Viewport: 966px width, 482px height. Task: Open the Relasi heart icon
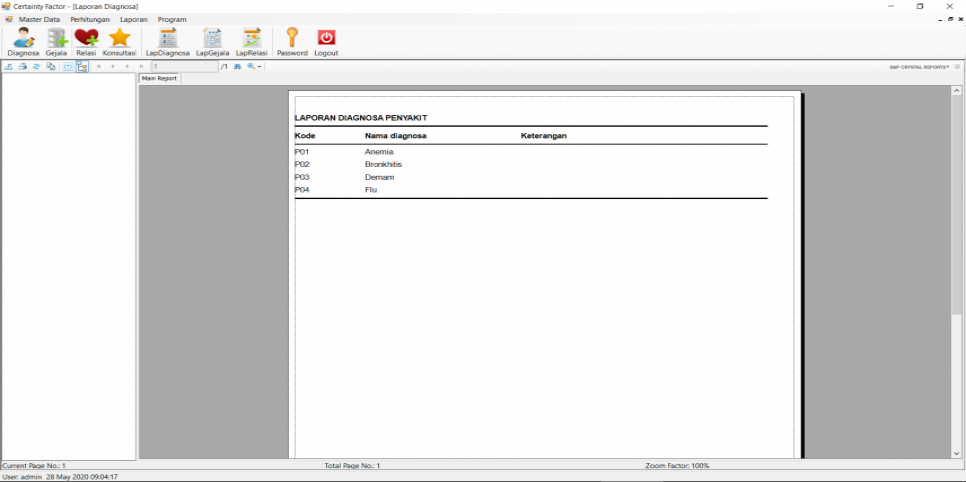pyautogui.click(x=86, y=43)
